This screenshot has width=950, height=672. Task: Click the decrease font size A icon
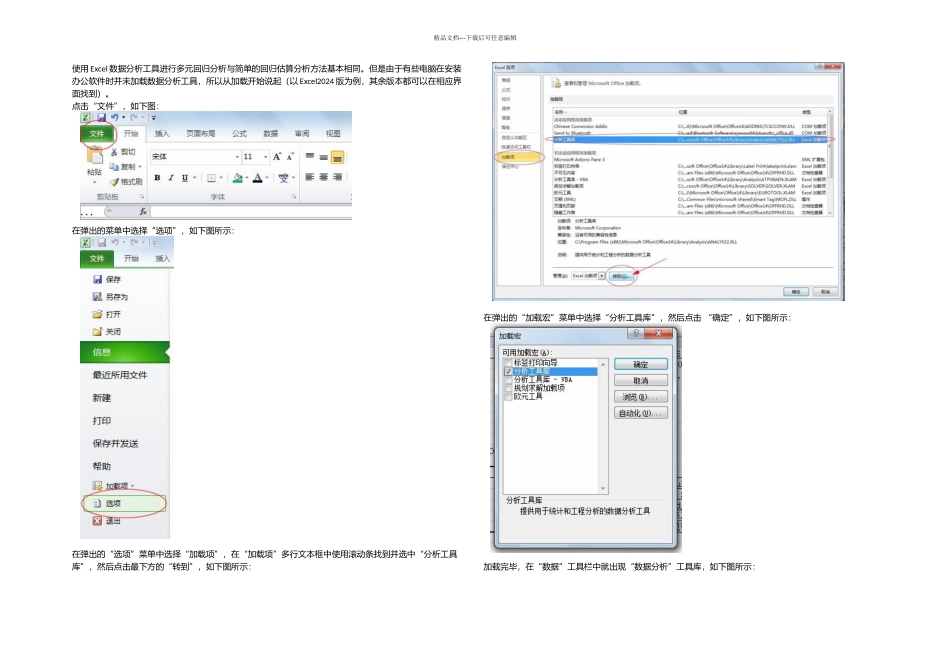tap(290, 157)
